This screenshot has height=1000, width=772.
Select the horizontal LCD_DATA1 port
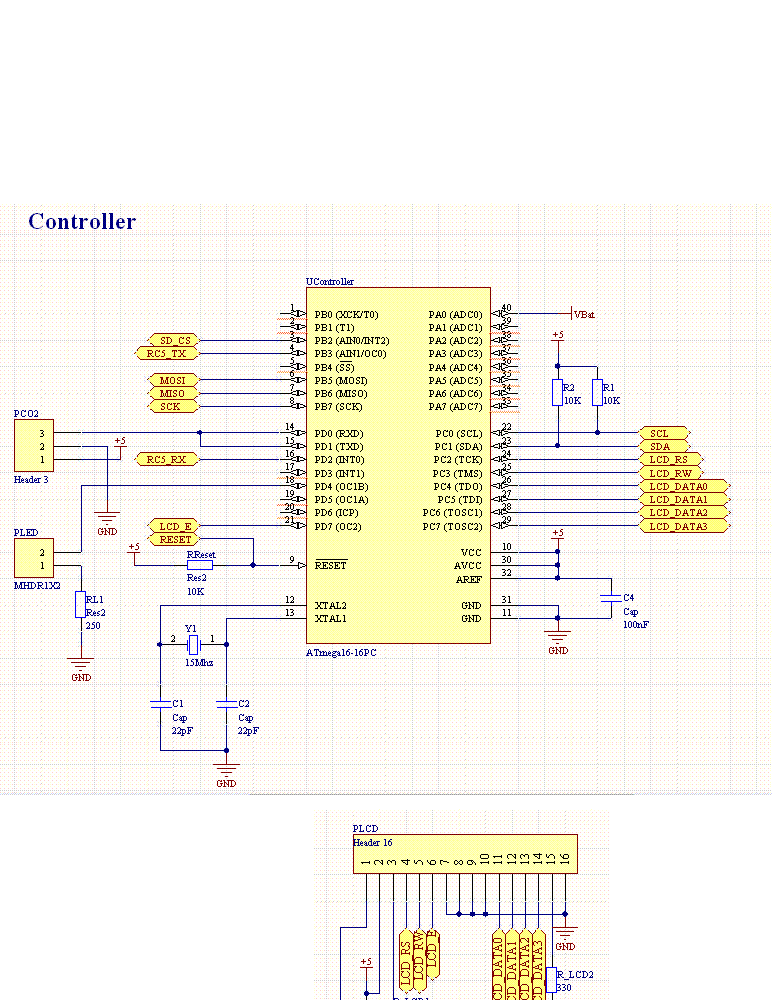pos(684,499)
